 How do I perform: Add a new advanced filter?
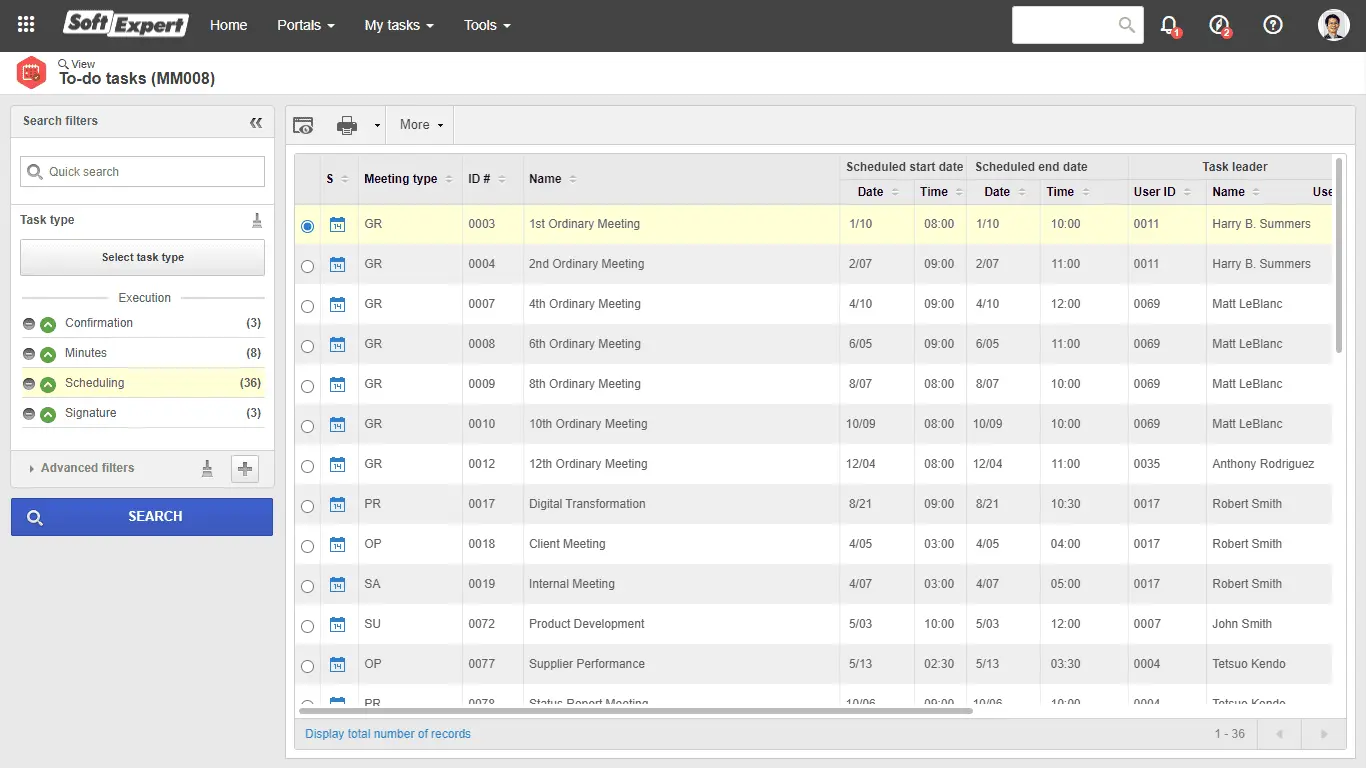[245, 468]
